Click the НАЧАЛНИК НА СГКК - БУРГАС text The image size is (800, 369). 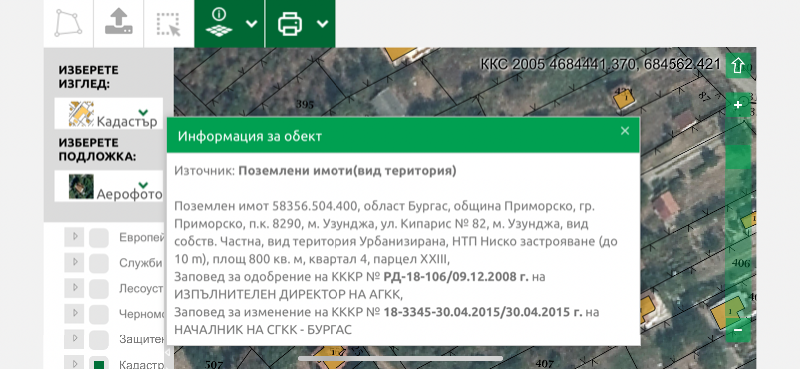click(x=263, y=329)
